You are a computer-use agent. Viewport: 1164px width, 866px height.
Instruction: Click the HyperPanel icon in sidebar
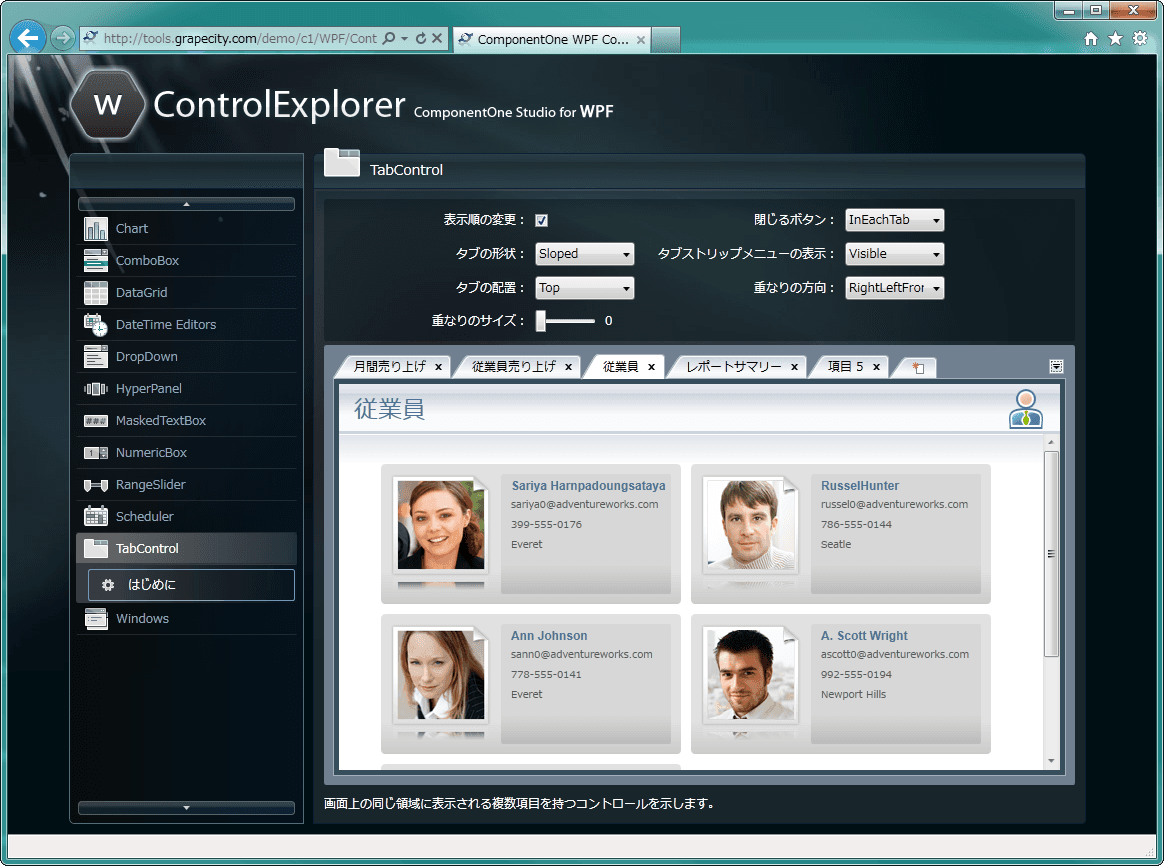point(96,389)
